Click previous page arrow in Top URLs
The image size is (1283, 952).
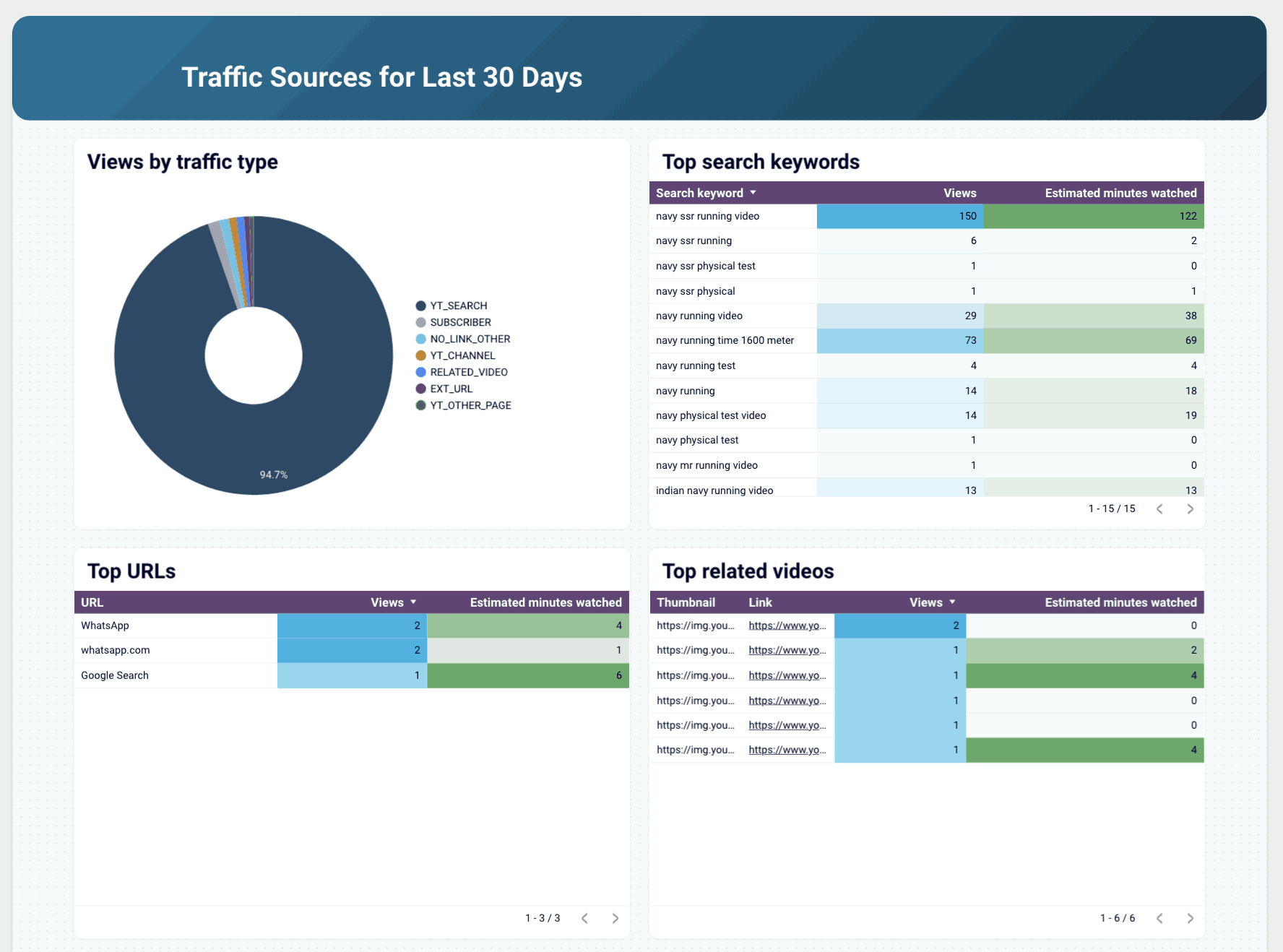pos(584,918)
